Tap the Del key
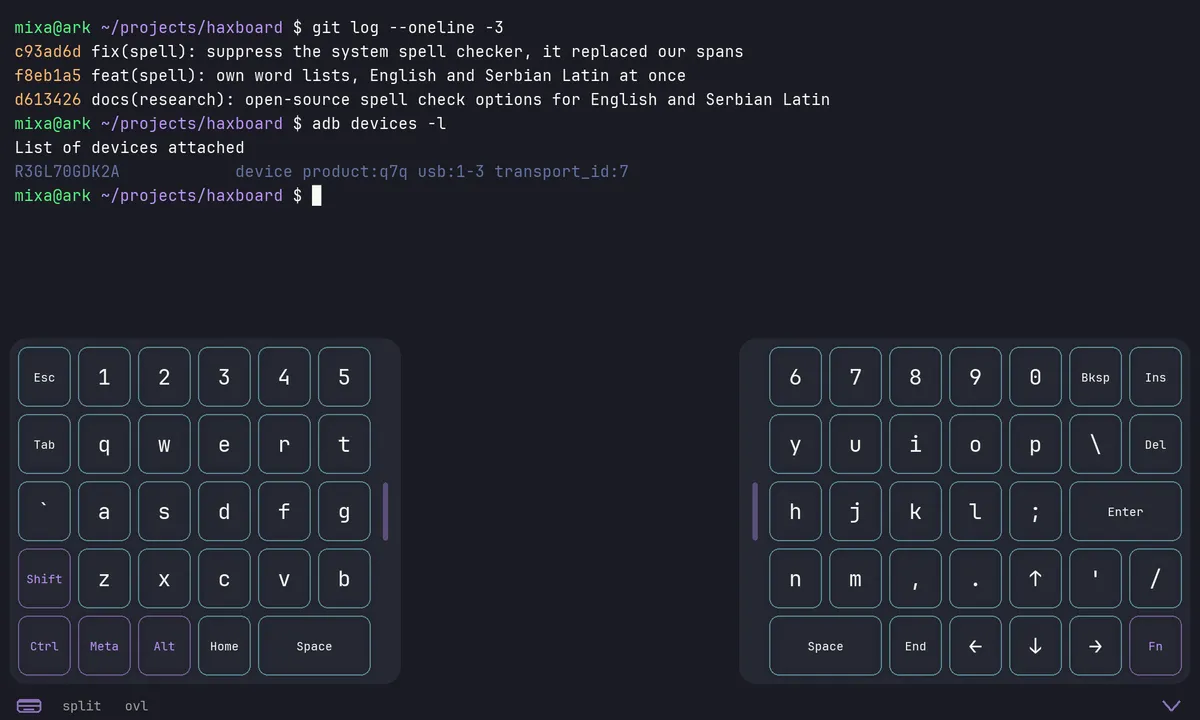1200x720 pixels. tap(1155, 444)
